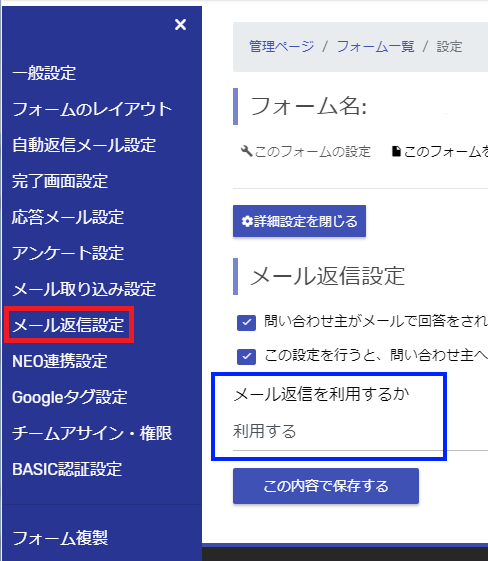This screenshot has width=488, height=561.
Task: Click the gear icon on 詳細設定を閉じる
Action: point(247,221)
